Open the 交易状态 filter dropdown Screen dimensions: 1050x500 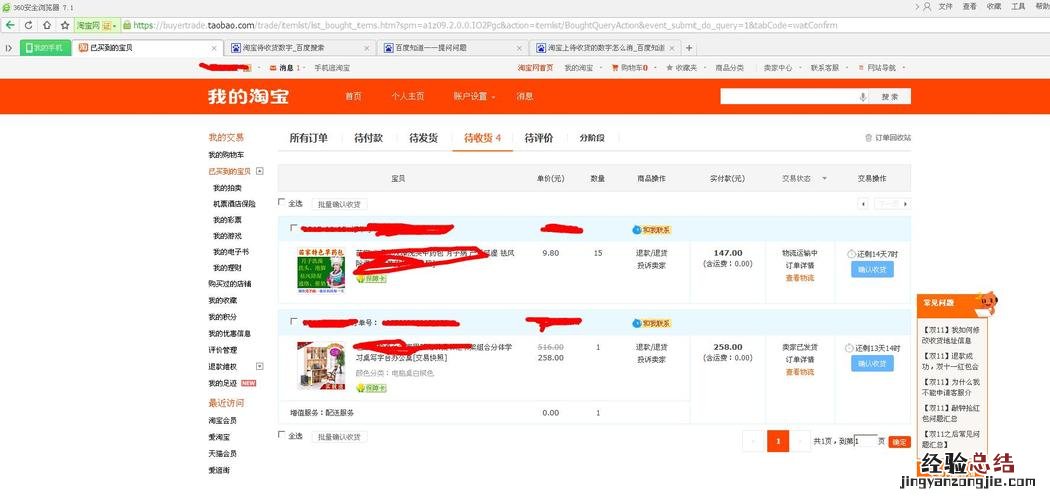click(x=804, y=179)
